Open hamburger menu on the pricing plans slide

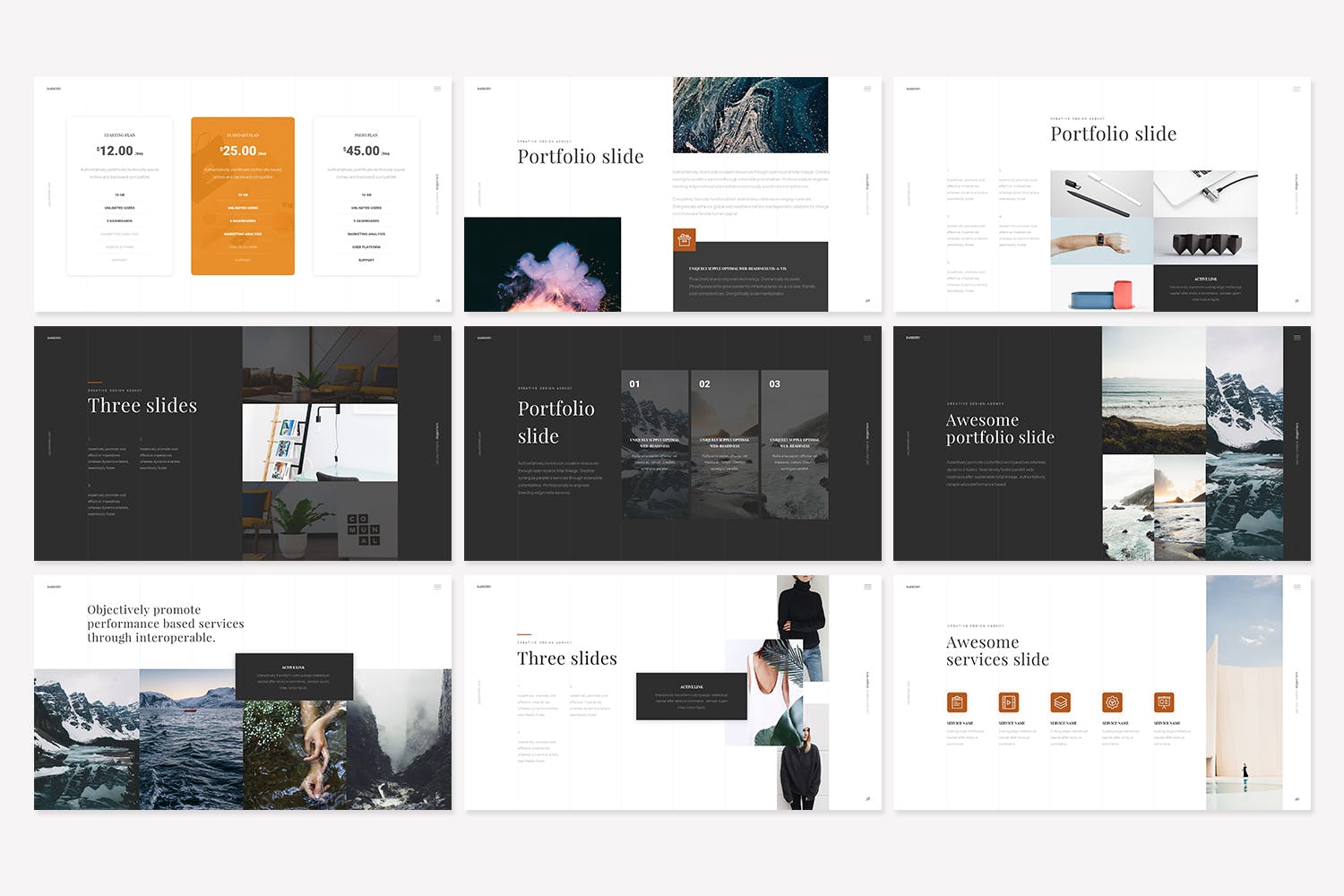click(437, 89)
